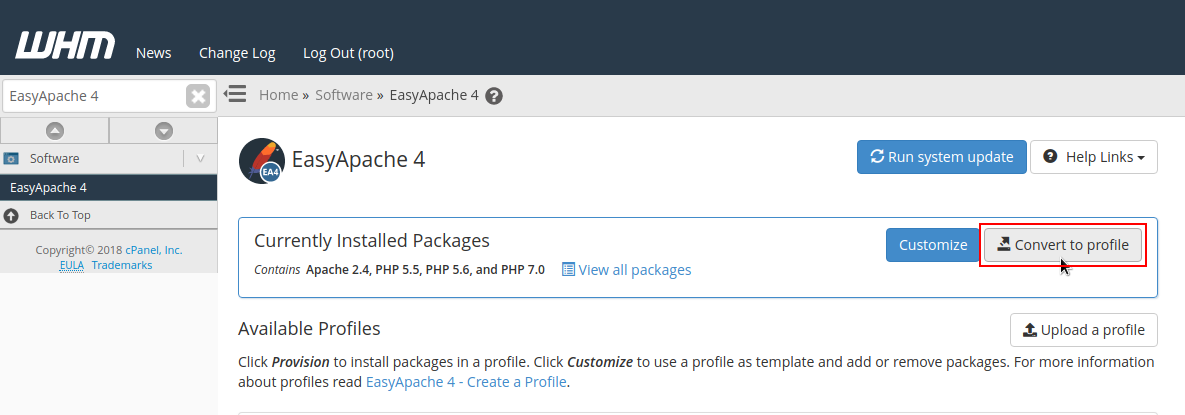Viewport: 1185px width, 415px height.
Task: Toggle the sidebar menu collapse icon
Action: tap(235, 94)
